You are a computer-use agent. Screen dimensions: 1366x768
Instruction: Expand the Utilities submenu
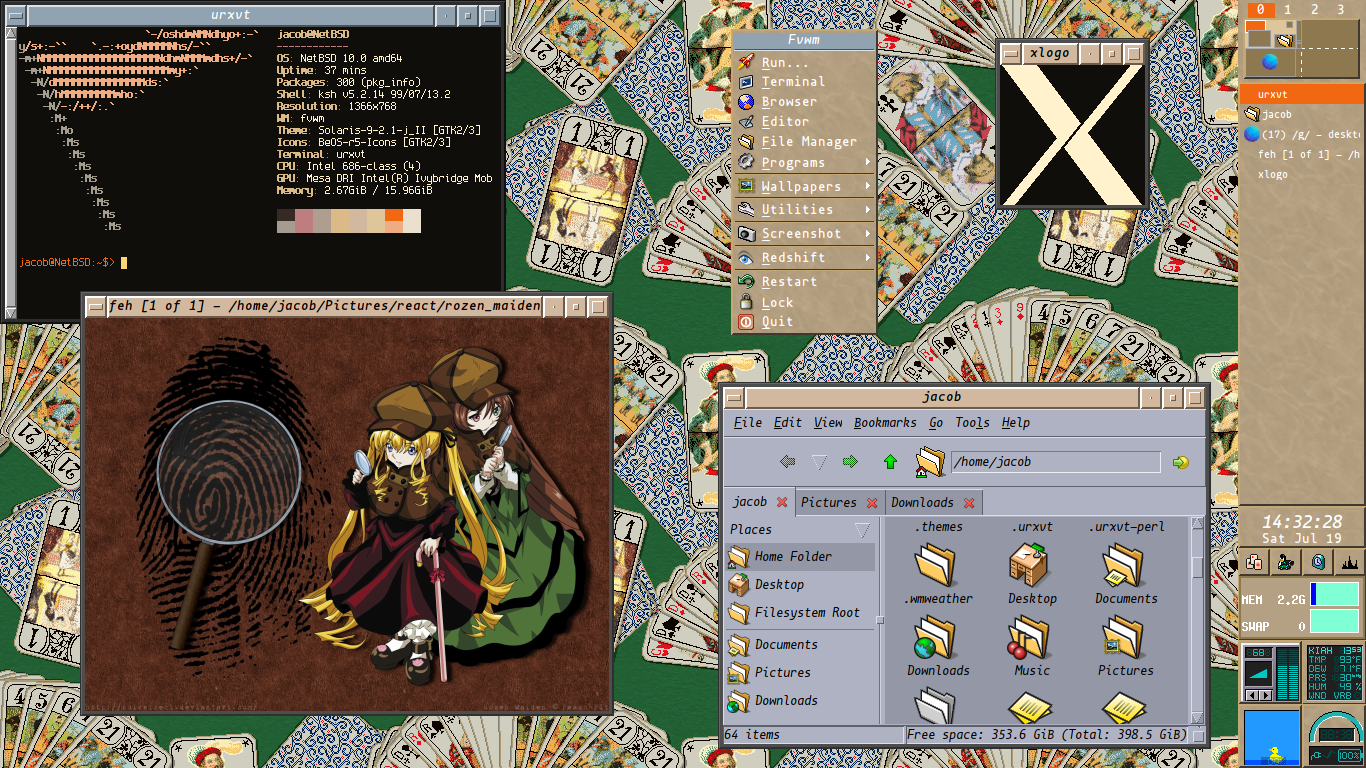tap(868, 210)
